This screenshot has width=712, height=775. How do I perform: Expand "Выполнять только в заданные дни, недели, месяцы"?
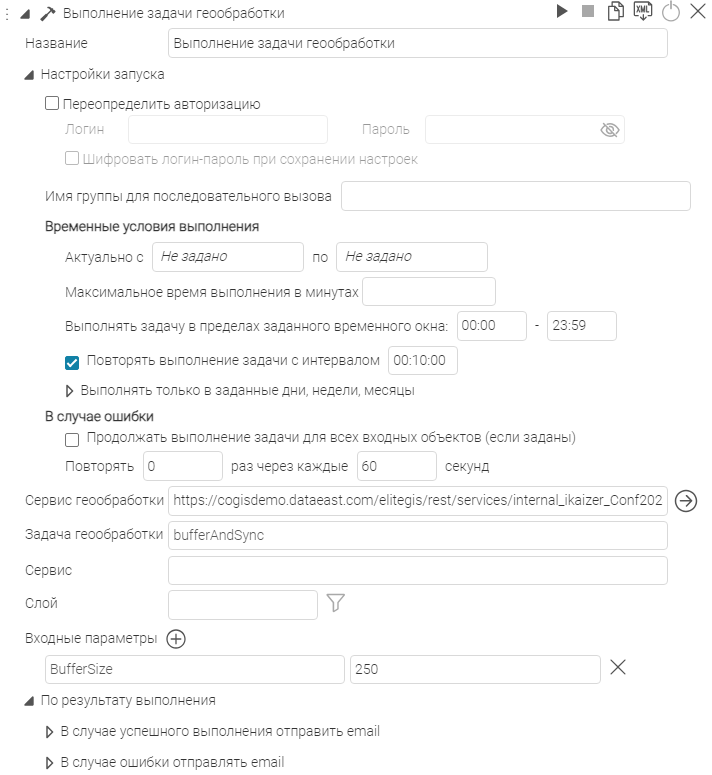[x=69, y=390]
